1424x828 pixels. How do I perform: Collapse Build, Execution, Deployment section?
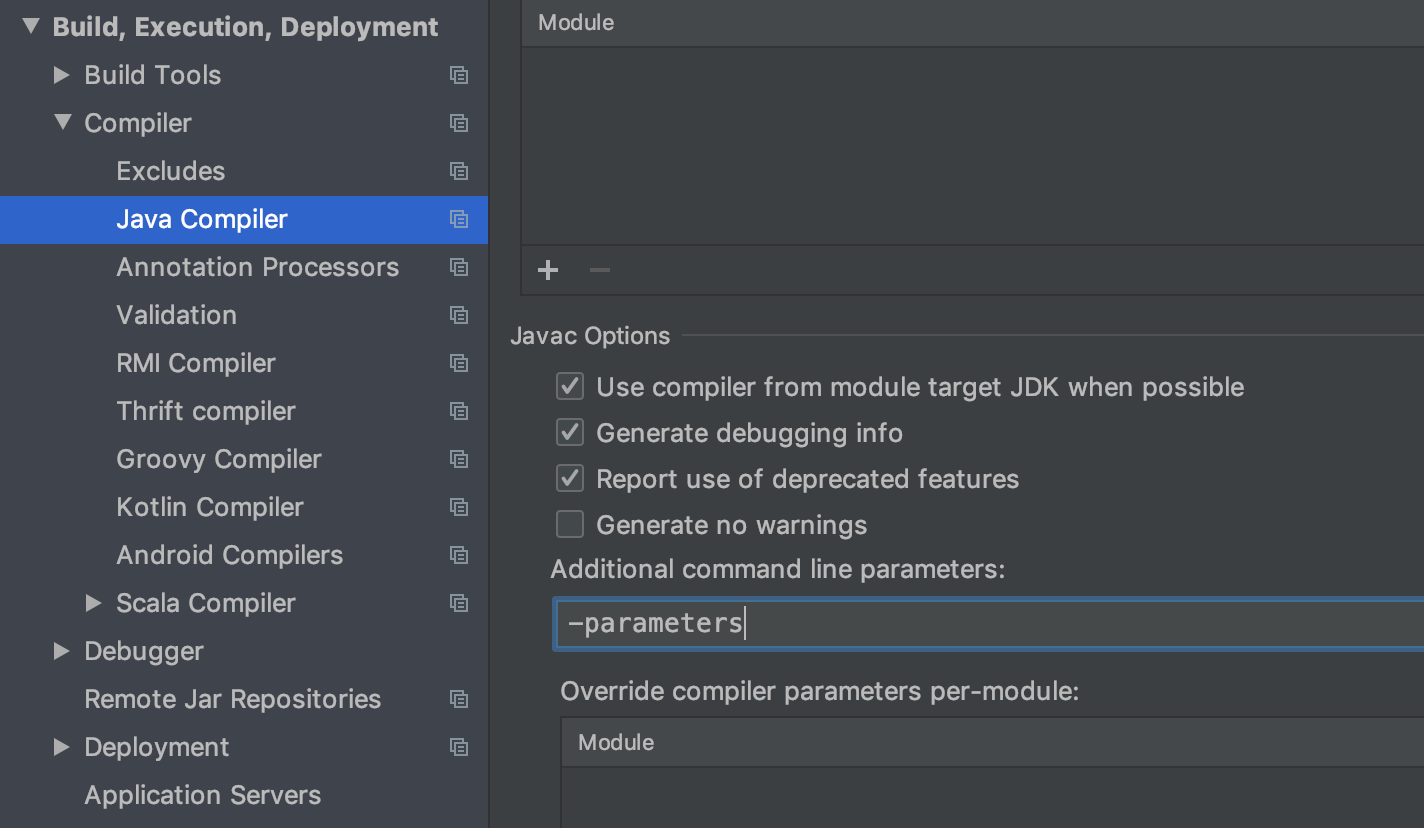pos(31,27)
